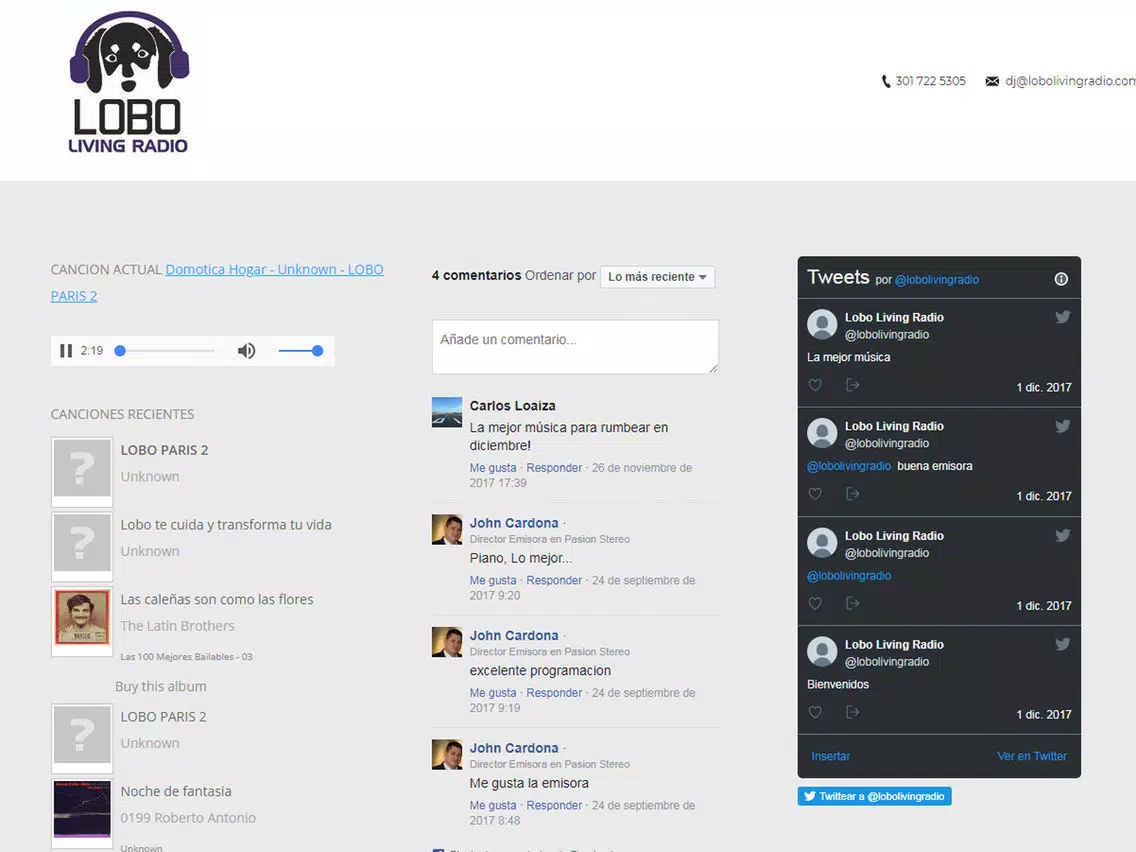Click Responder on 'Piano, Lo mejor' comment
Viewport: 1136px width, 852px height.
(x=554, y=580)
